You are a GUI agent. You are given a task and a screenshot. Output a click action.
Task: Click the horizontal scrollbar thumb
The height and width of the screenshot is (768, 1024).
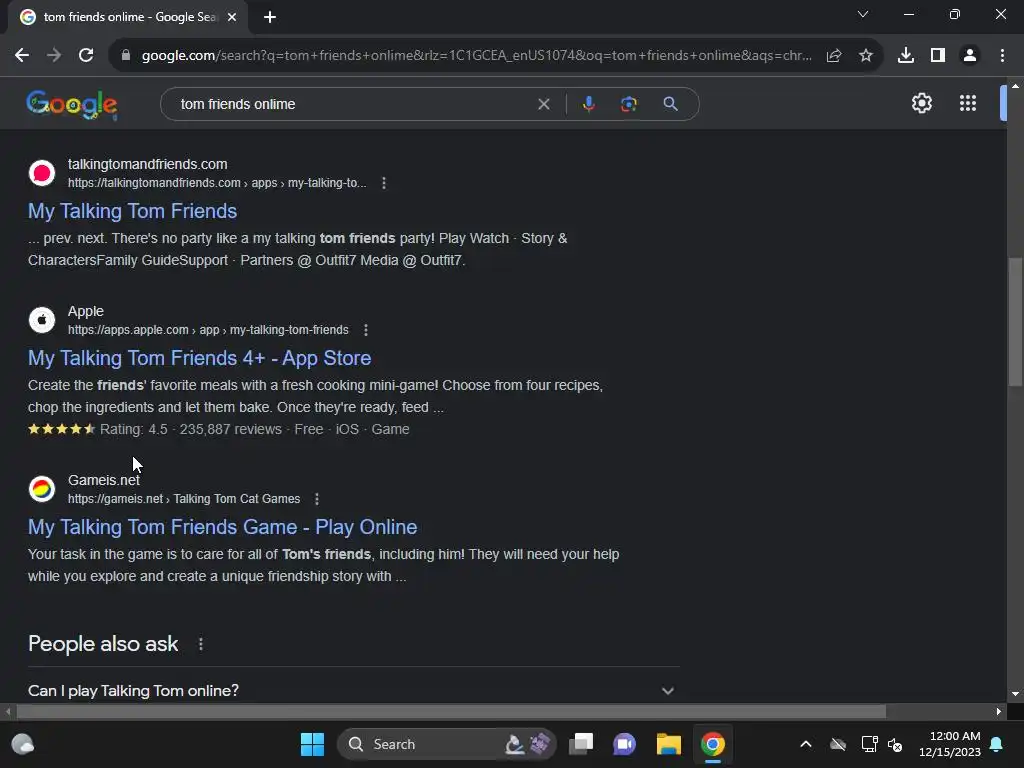pos(451,711)
